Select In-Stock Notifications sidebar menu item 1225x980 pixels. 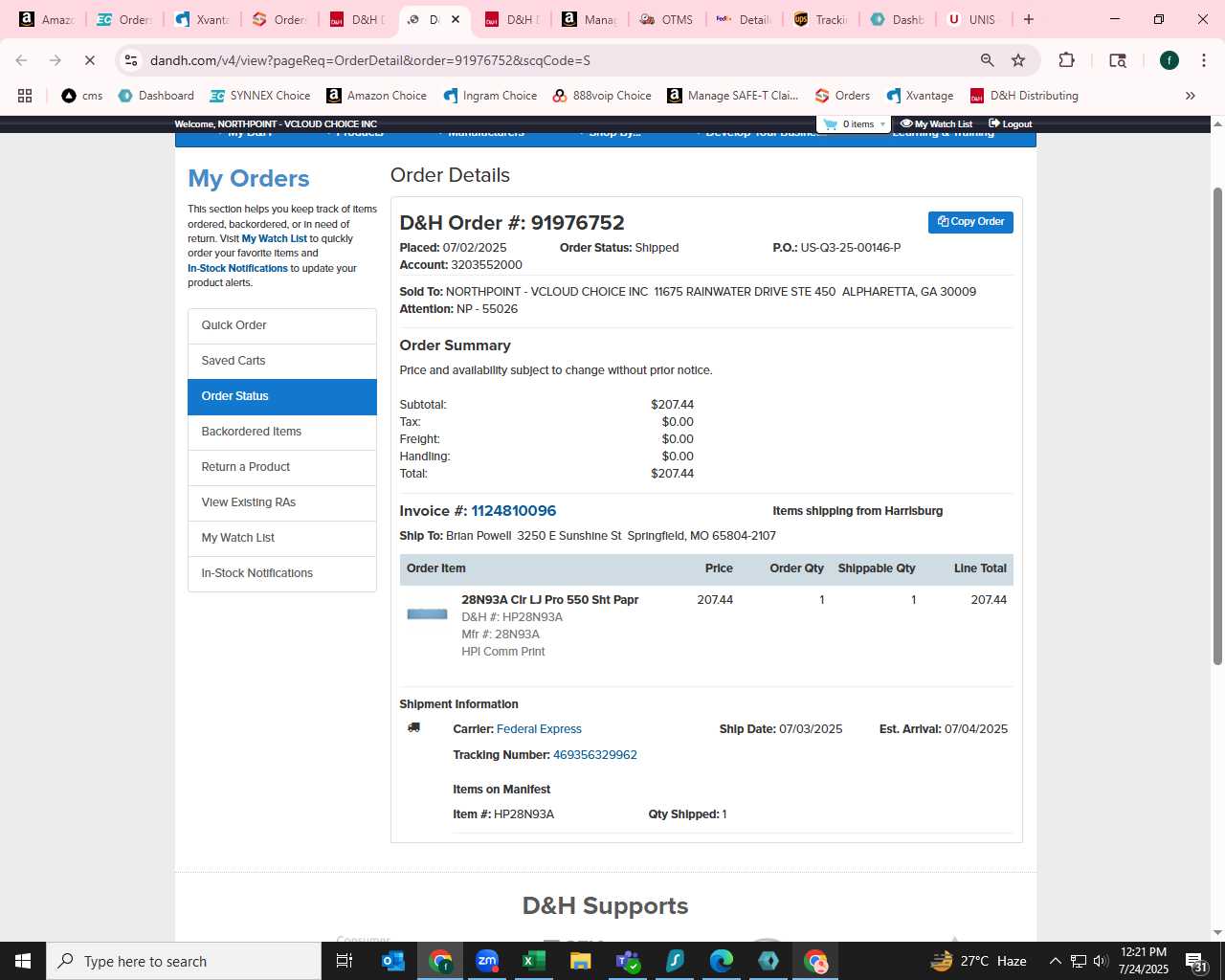tap(282, 573)
